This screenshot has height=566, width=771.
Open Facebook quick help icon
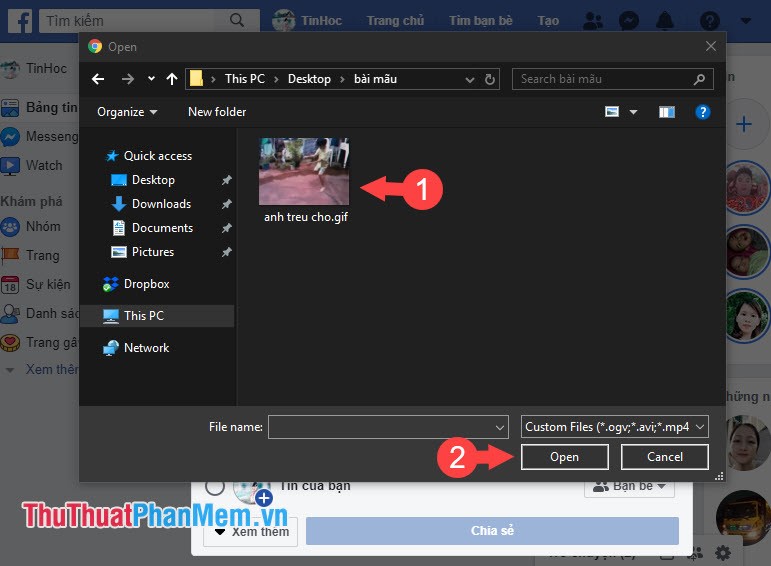(x=710, y=21)
